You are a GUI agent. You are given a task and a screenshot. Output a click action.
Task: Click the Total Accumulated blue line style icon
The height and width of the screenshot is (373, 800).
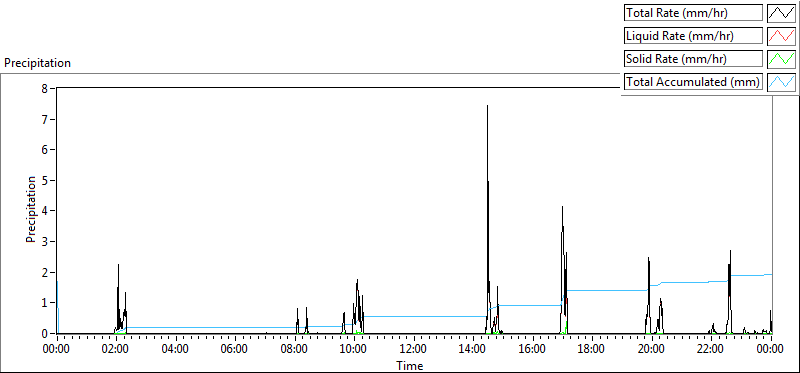pos(782,82)
